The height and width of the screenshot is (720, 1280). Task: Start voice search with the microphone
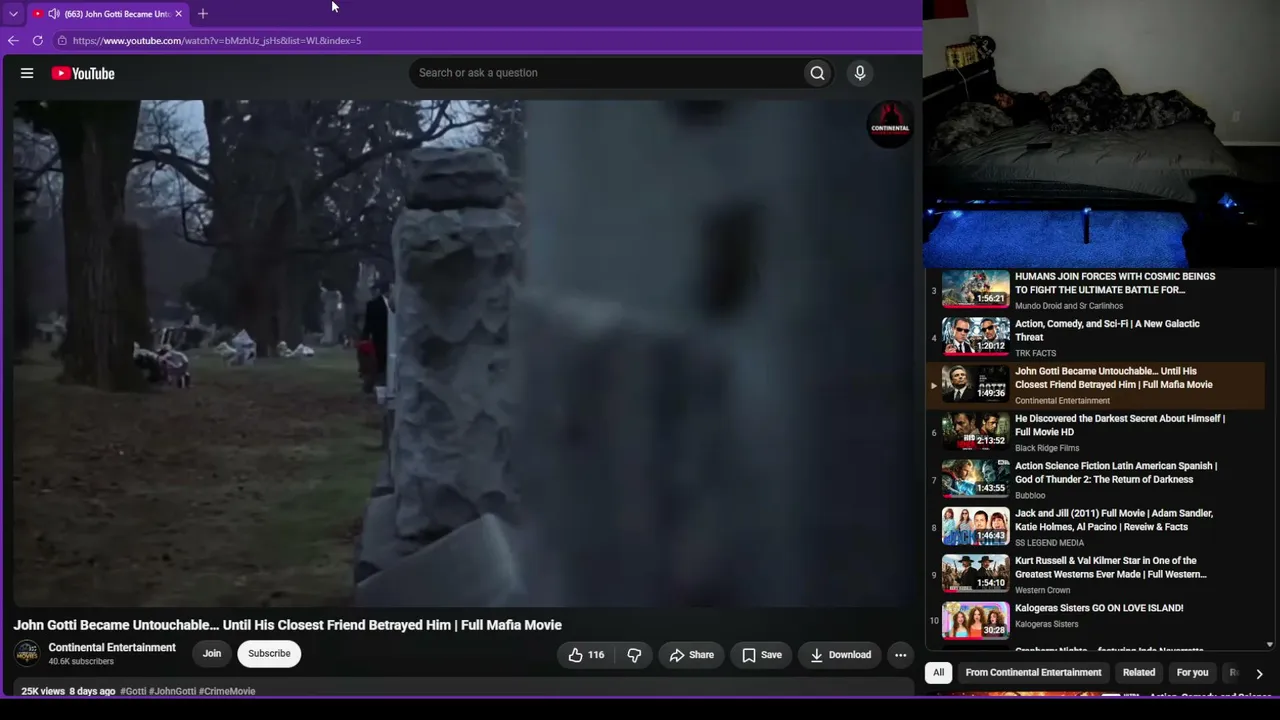pos(860,73)
